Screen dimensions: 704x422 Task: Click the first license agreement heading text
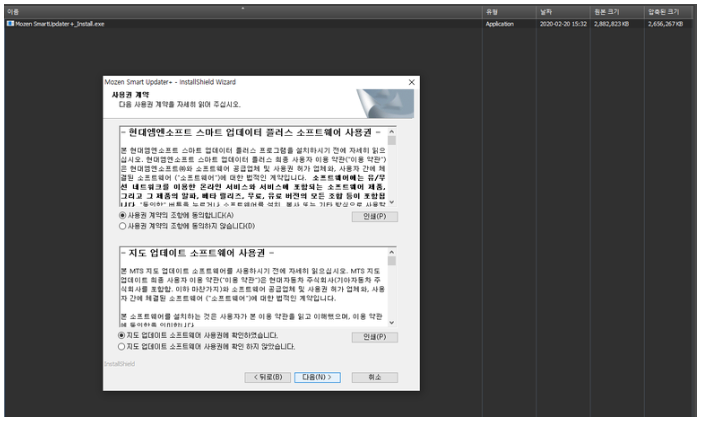click(251, 132)
